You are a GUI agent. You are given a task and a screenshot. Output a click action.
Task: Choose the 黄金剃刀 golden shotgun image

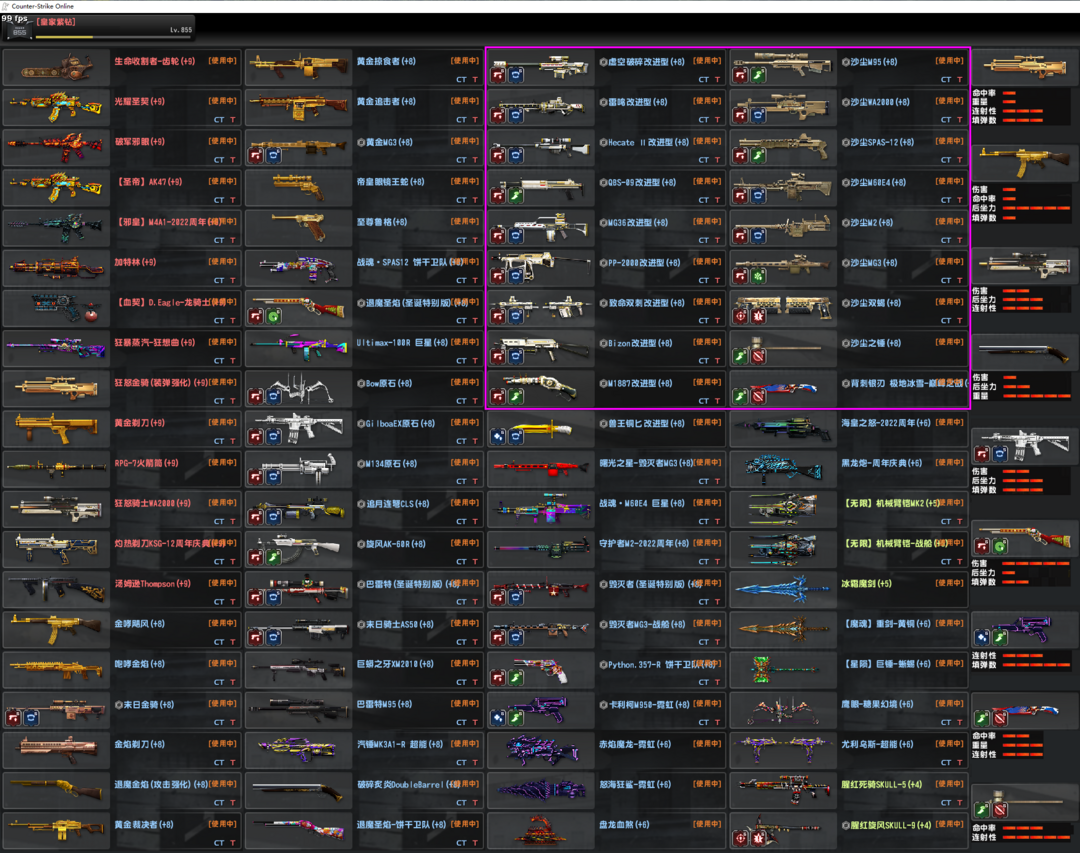pyautogui.click(x=56, y=429)
